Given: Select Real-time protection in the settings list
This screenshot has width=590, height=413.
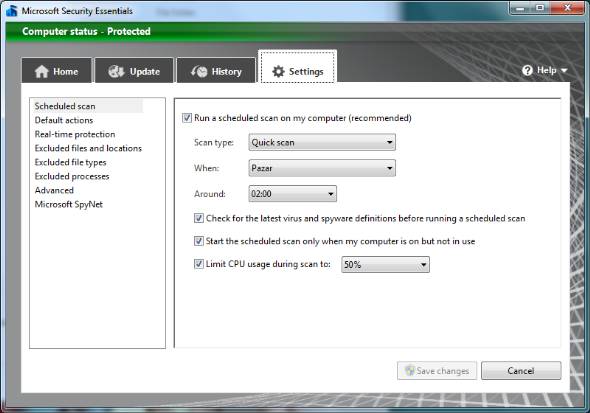Looking at the screenshot, I should pyautogui.click(x=75, y=134).
